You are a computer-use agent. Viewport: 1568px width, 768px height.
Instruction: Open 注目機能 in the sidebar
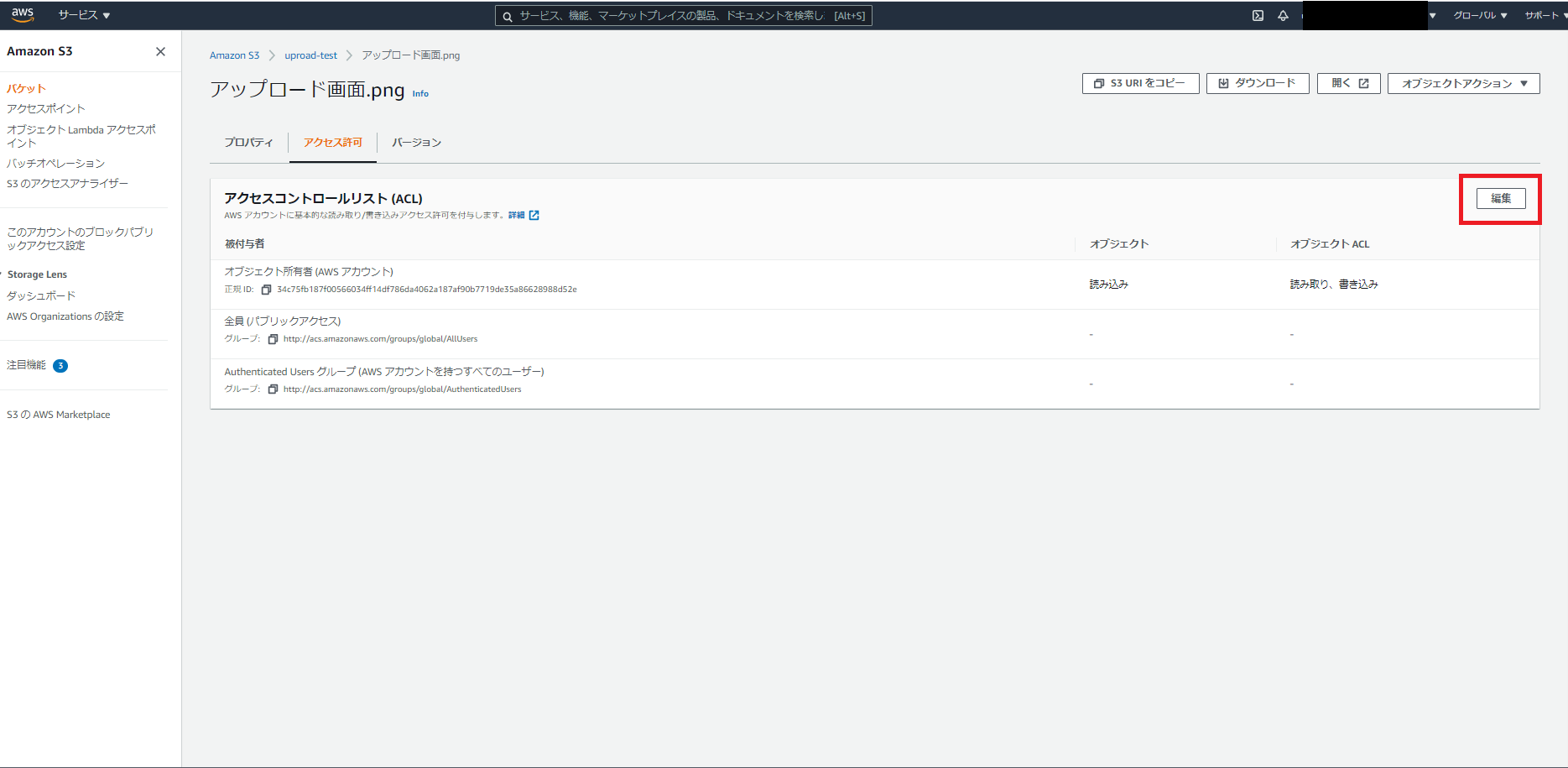pos(26,365)
